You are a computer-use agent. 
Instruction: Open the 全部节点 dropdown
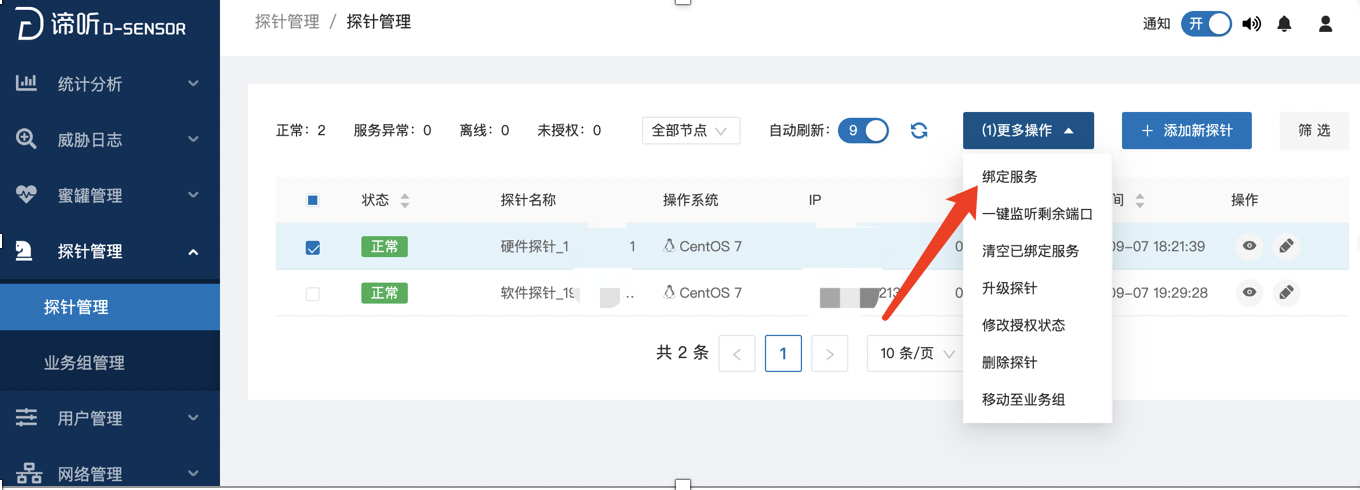point(690,130)
